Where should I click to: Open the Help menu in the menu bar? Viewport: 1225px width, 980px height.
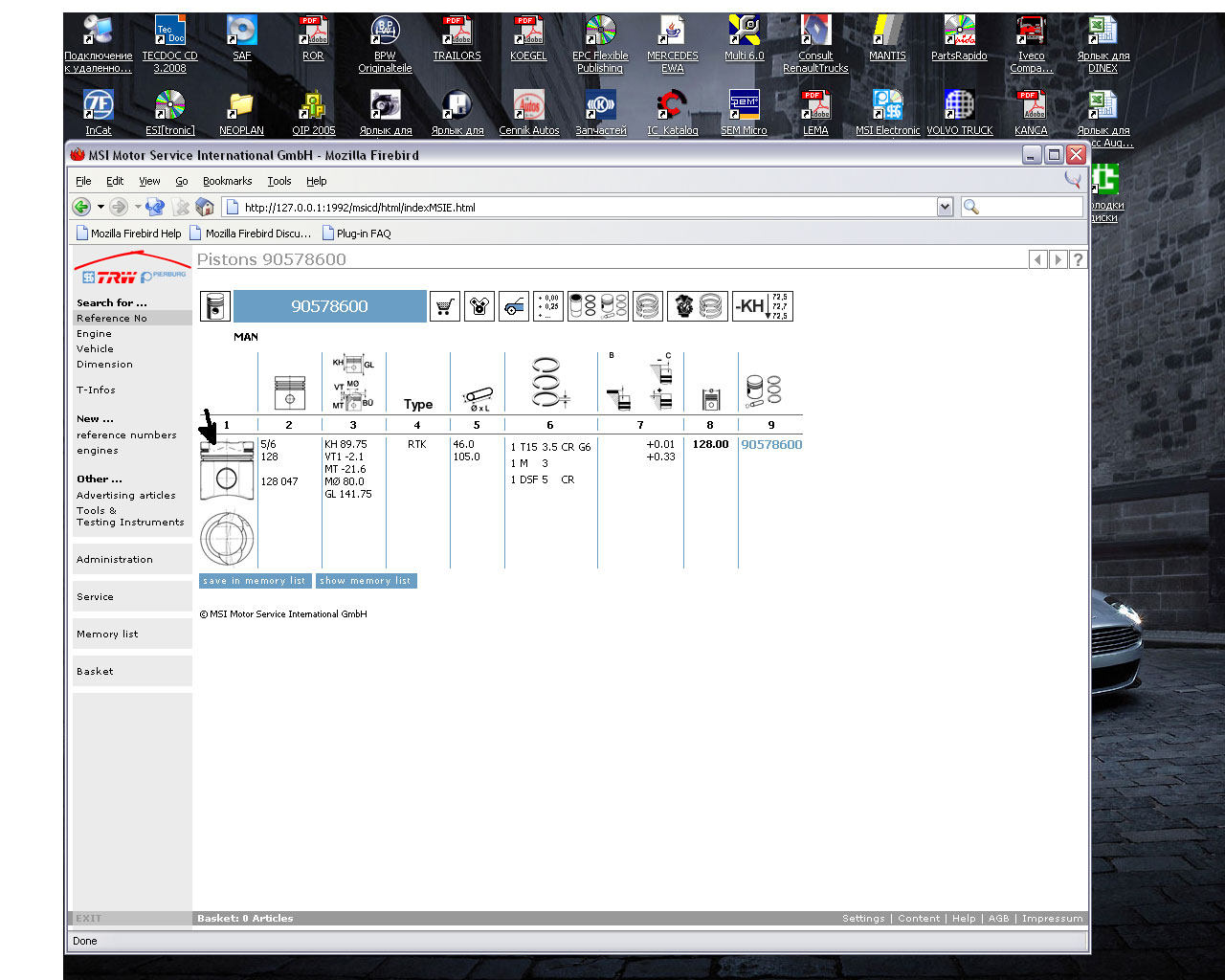click(317, 181)
